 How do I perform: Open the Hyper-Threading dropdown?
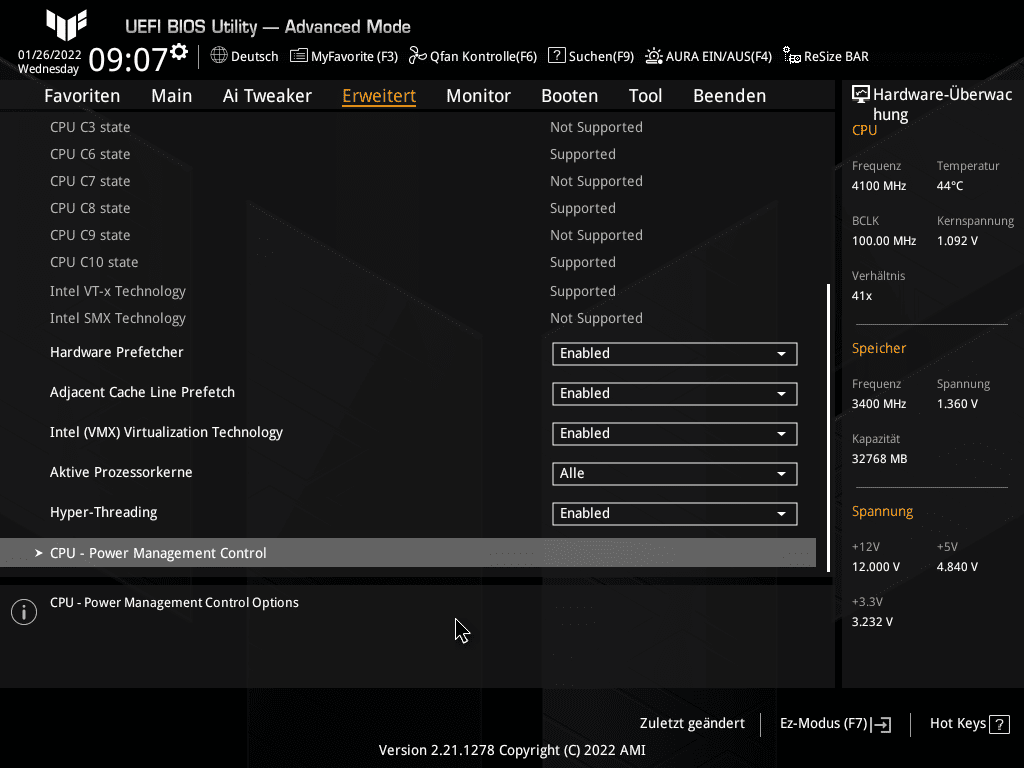pyautogui.click(x=675, y=513)
